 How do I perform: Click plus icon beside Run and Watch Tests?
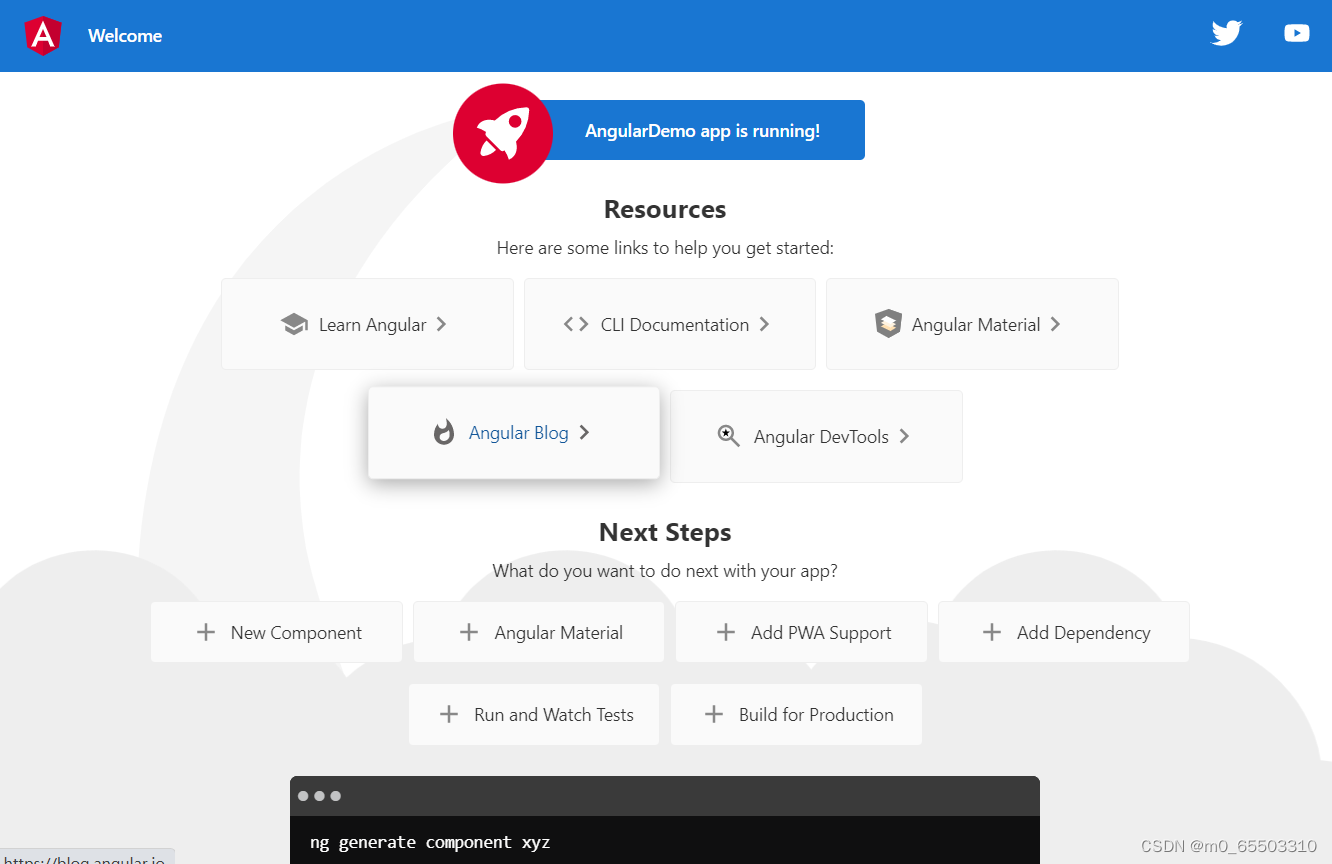[x=449, y=714]
